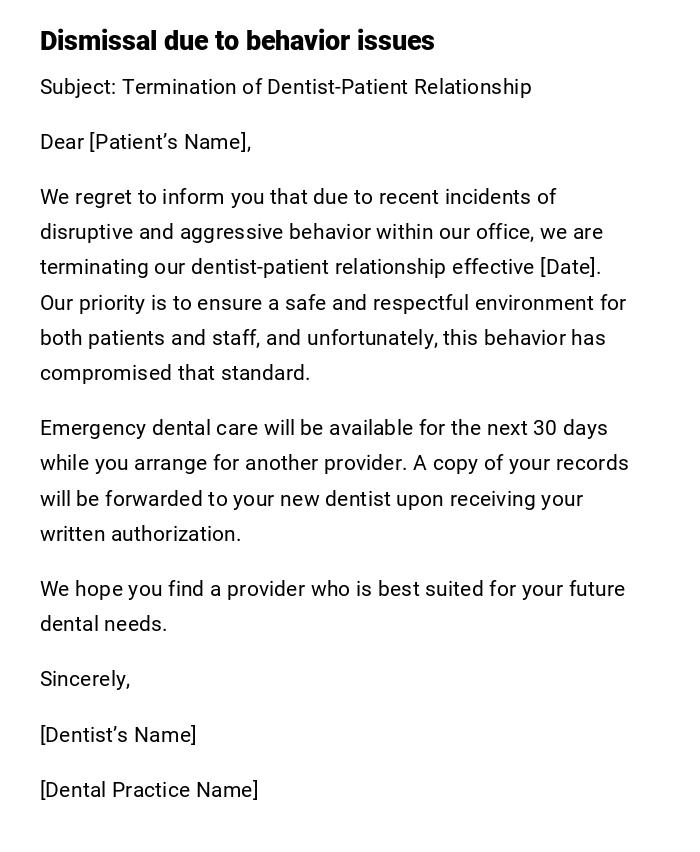Click the line starting "We hope you find"
Screen dimensions: 700x852
pyautogui.click(x=332, y=589)
